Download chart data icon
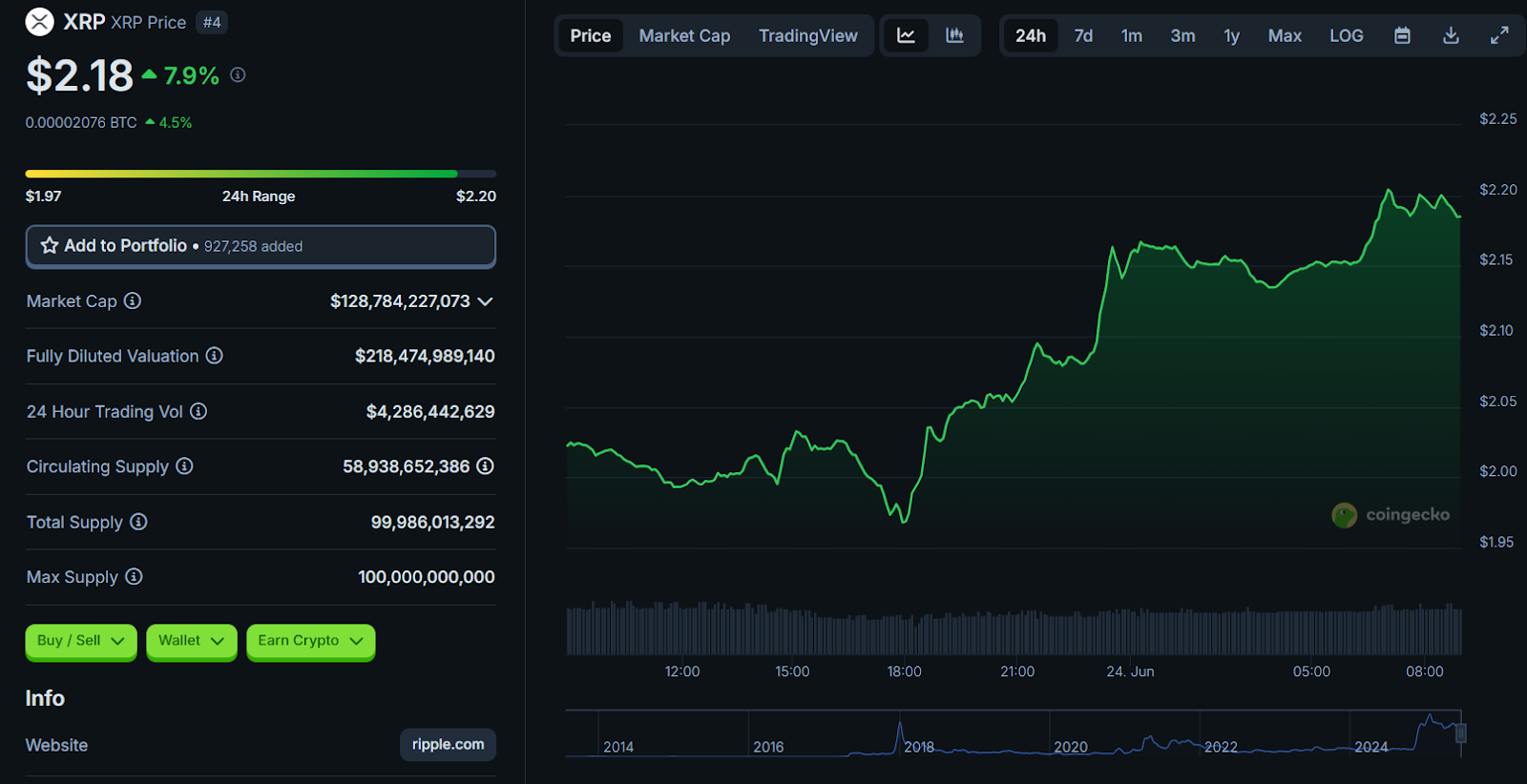1527x784 pixels. (1451, 35)
